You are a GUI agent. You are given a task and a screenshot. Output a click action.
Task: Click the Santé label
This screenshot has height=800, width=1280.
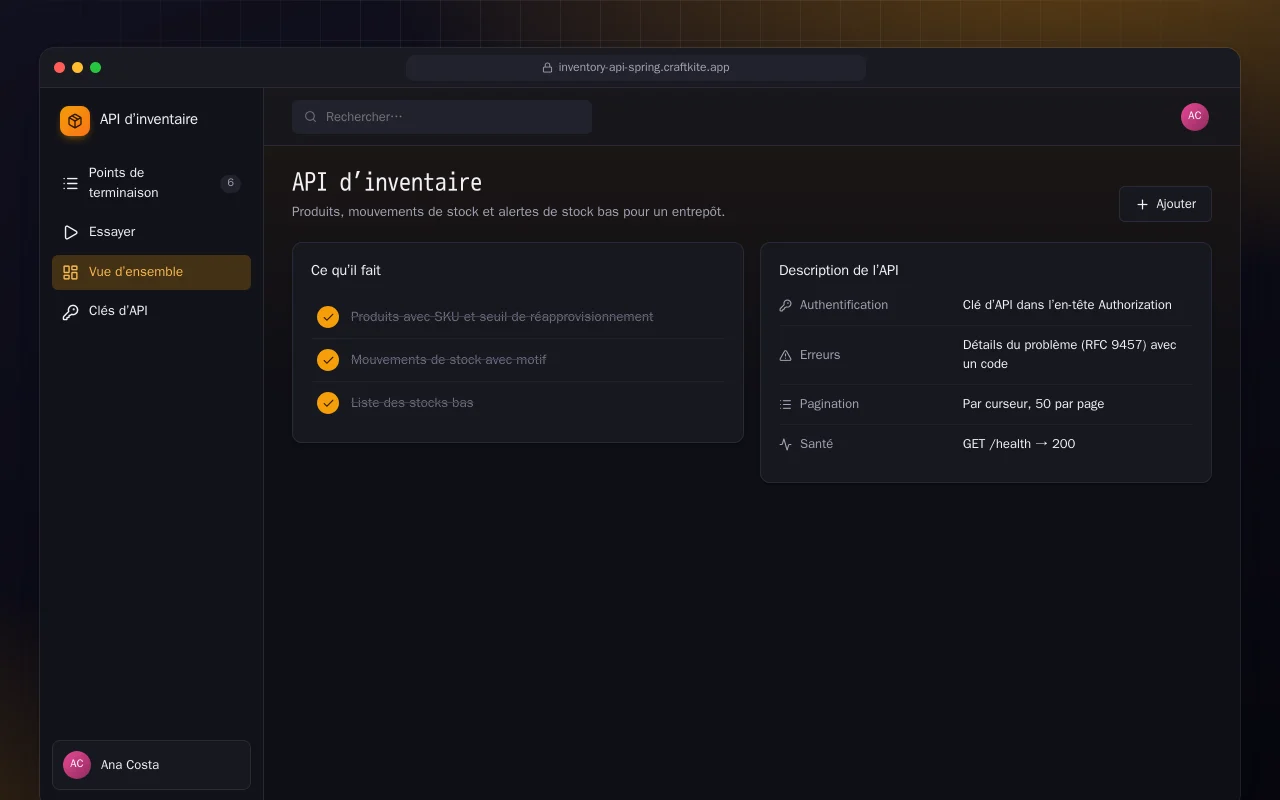coord(816,444)
